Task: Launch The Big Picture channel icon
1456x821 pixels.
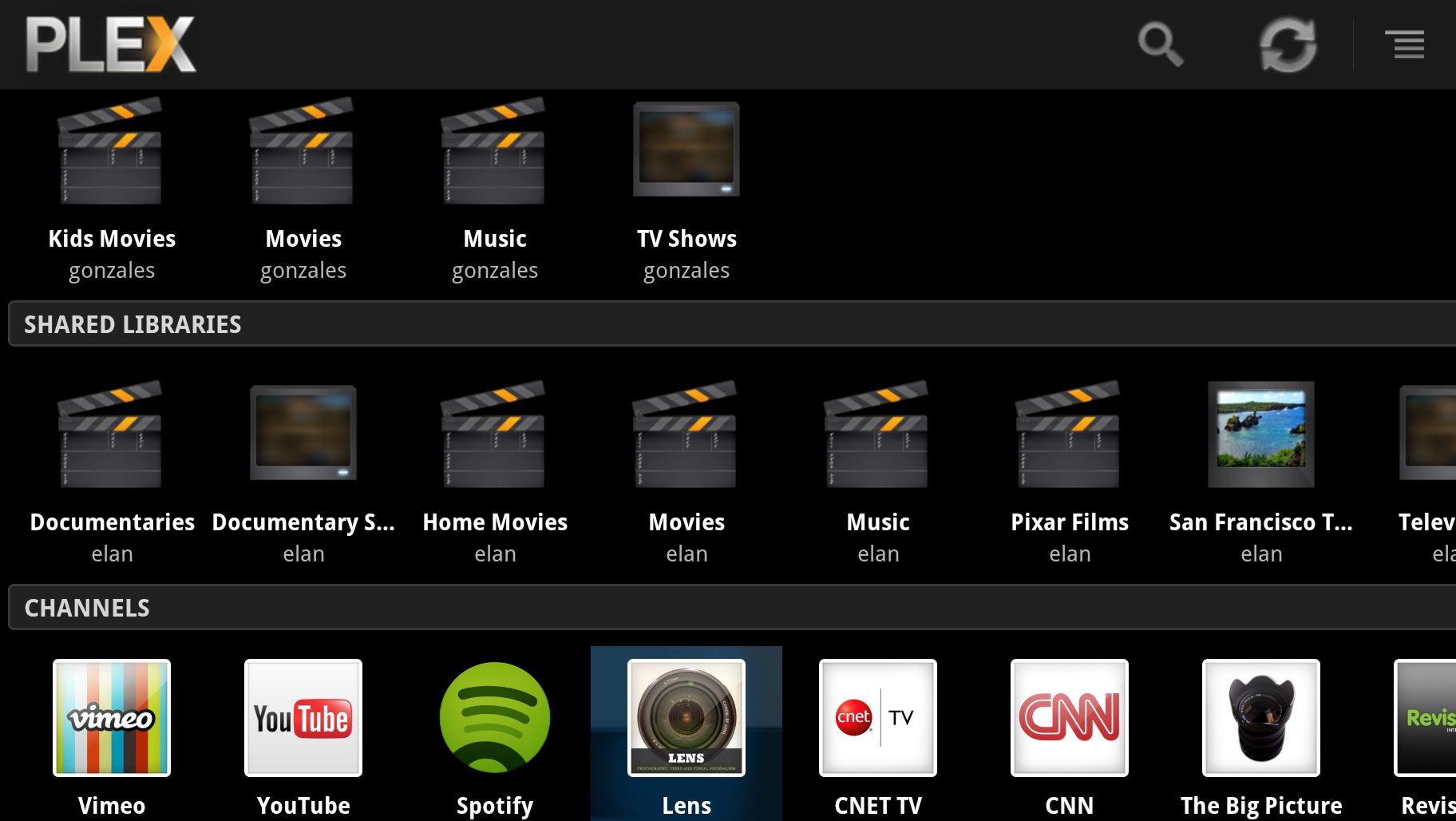Action: click(1261, 718)
